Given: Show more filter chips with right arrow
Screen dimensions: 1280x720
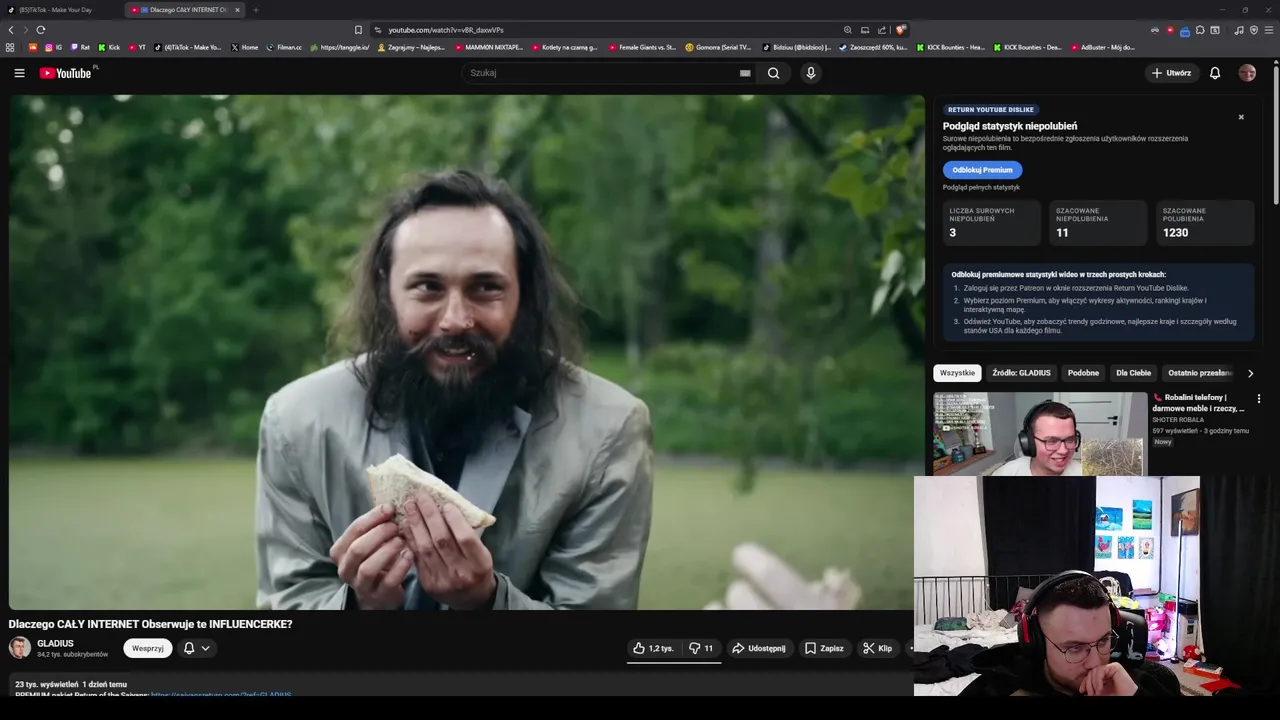Looking at the screenshot, I should point(1250,373).
